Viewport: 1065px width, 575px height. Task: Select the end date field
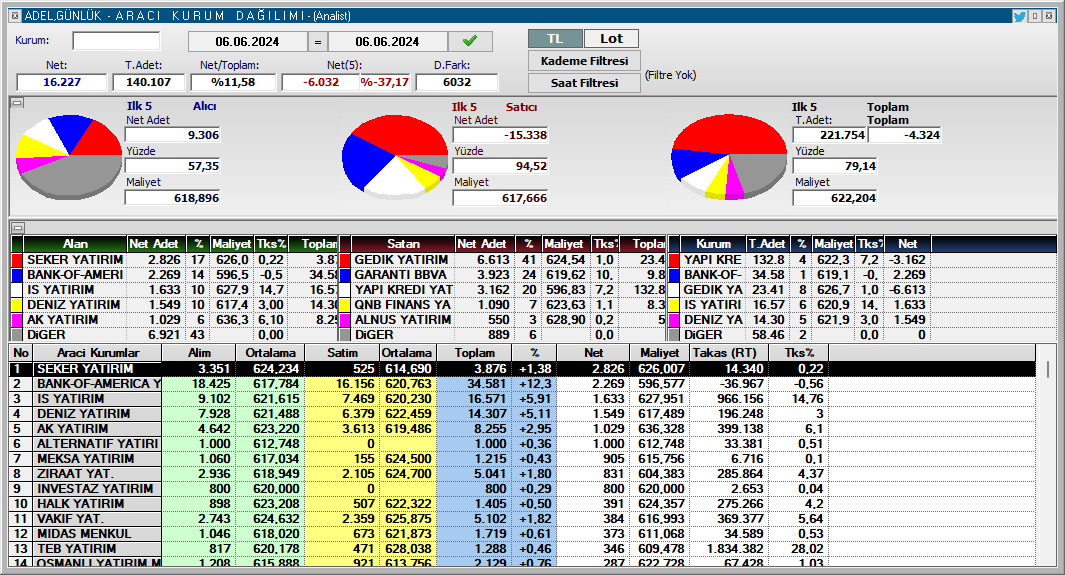pyautogui.click(x=387, y=41)
